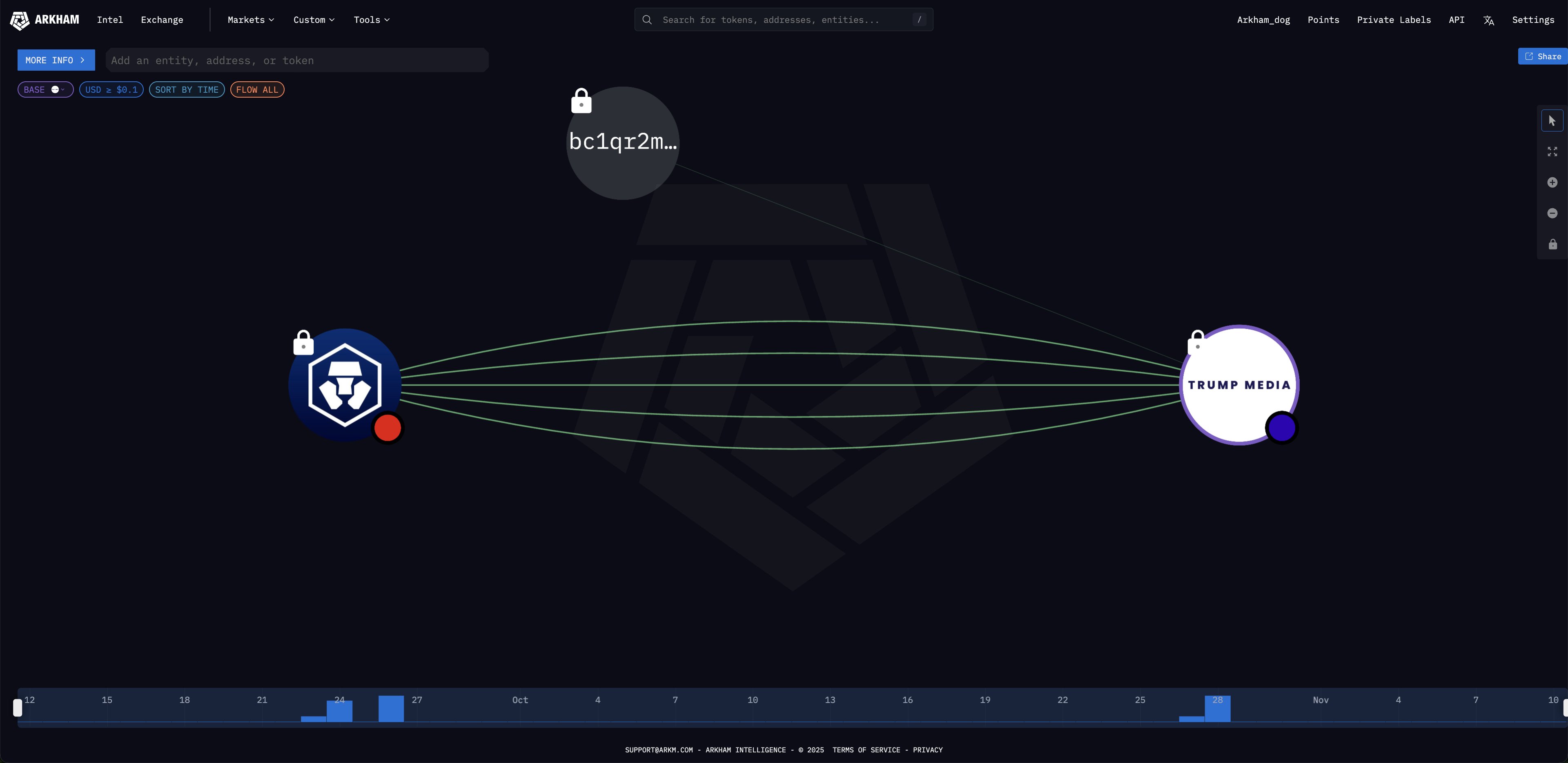Screen dimensions: 1568x763
Task: Click the add entity or address field
Action: (297, 60)
